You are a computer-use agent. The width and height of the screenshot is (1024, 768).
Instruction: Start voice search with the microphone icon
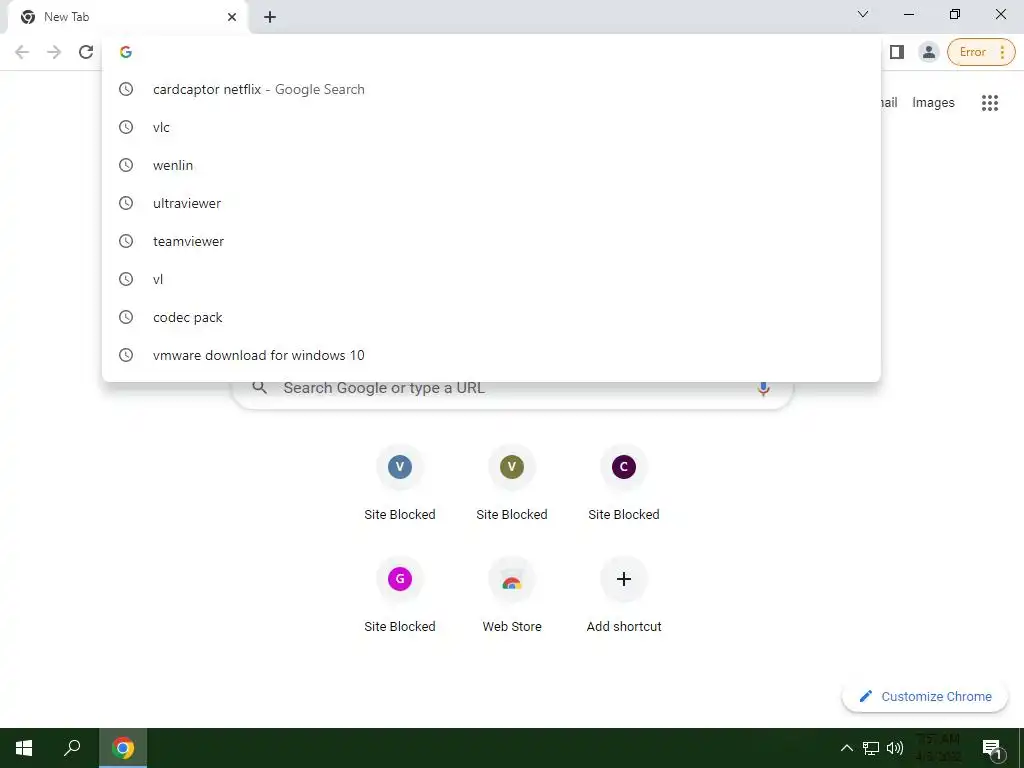click(x=763, y=389)
